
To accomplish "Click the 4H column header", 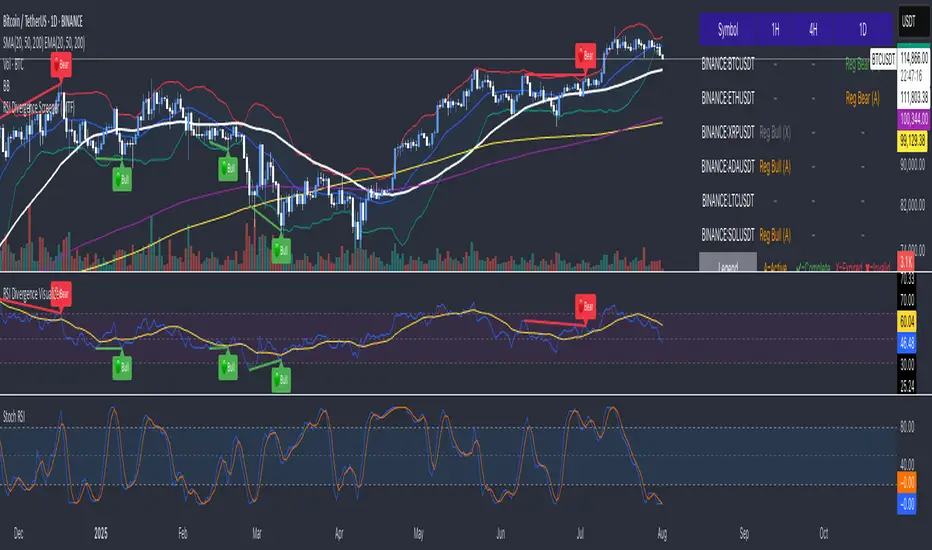I will point(813,30).
